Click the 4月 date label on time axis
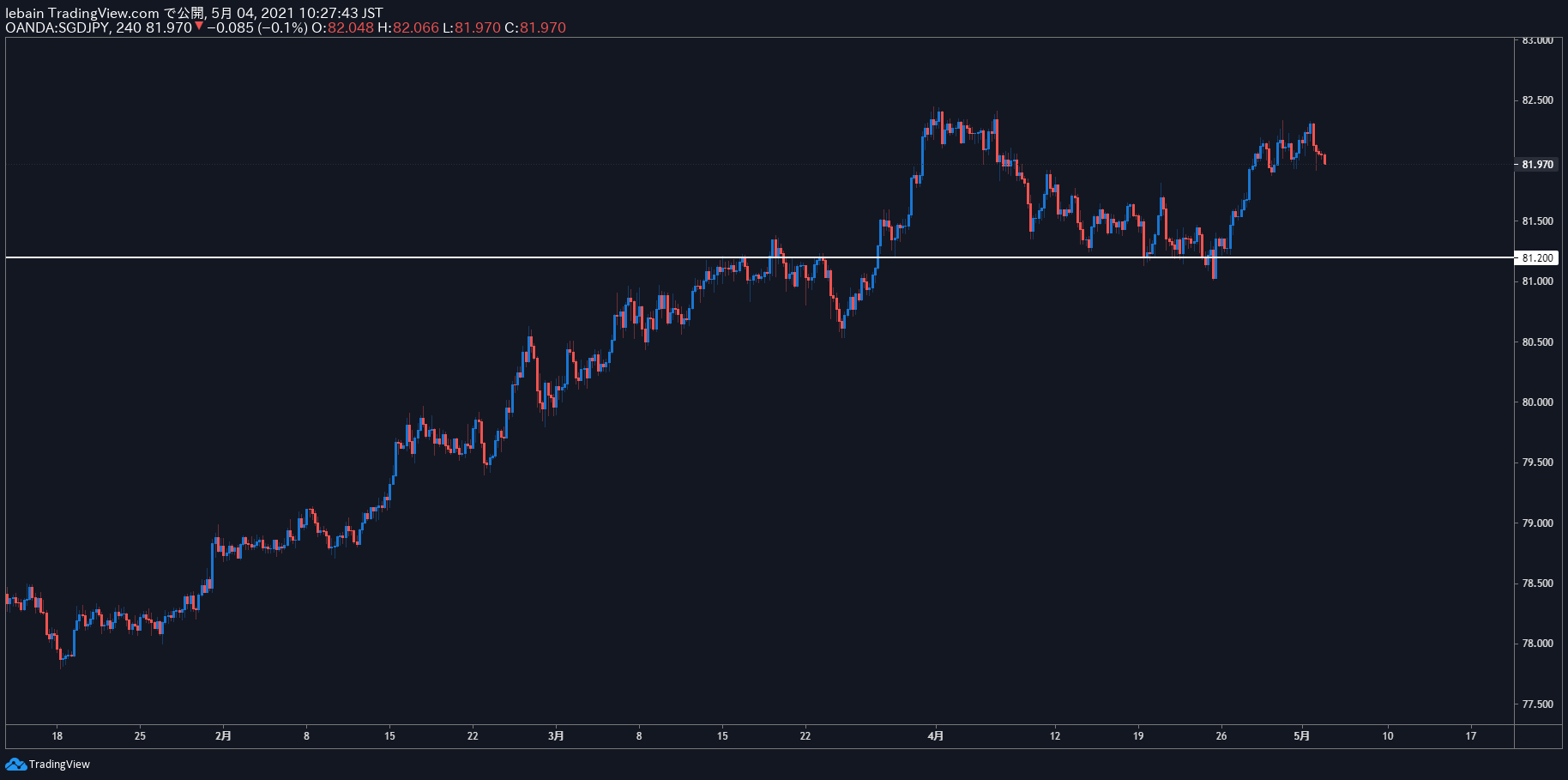Screen dimensions: 1568x780 click(936, 735)
